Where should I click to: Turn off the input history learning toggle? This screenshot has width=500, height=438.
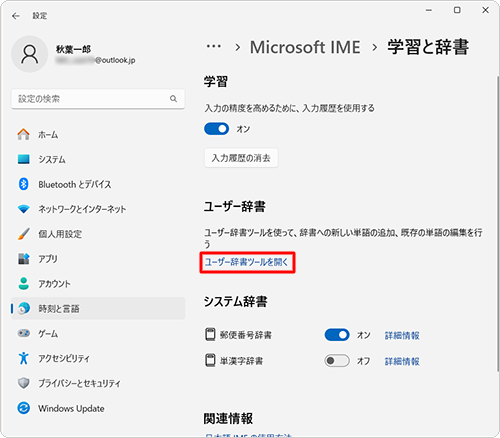pos(217,129)
